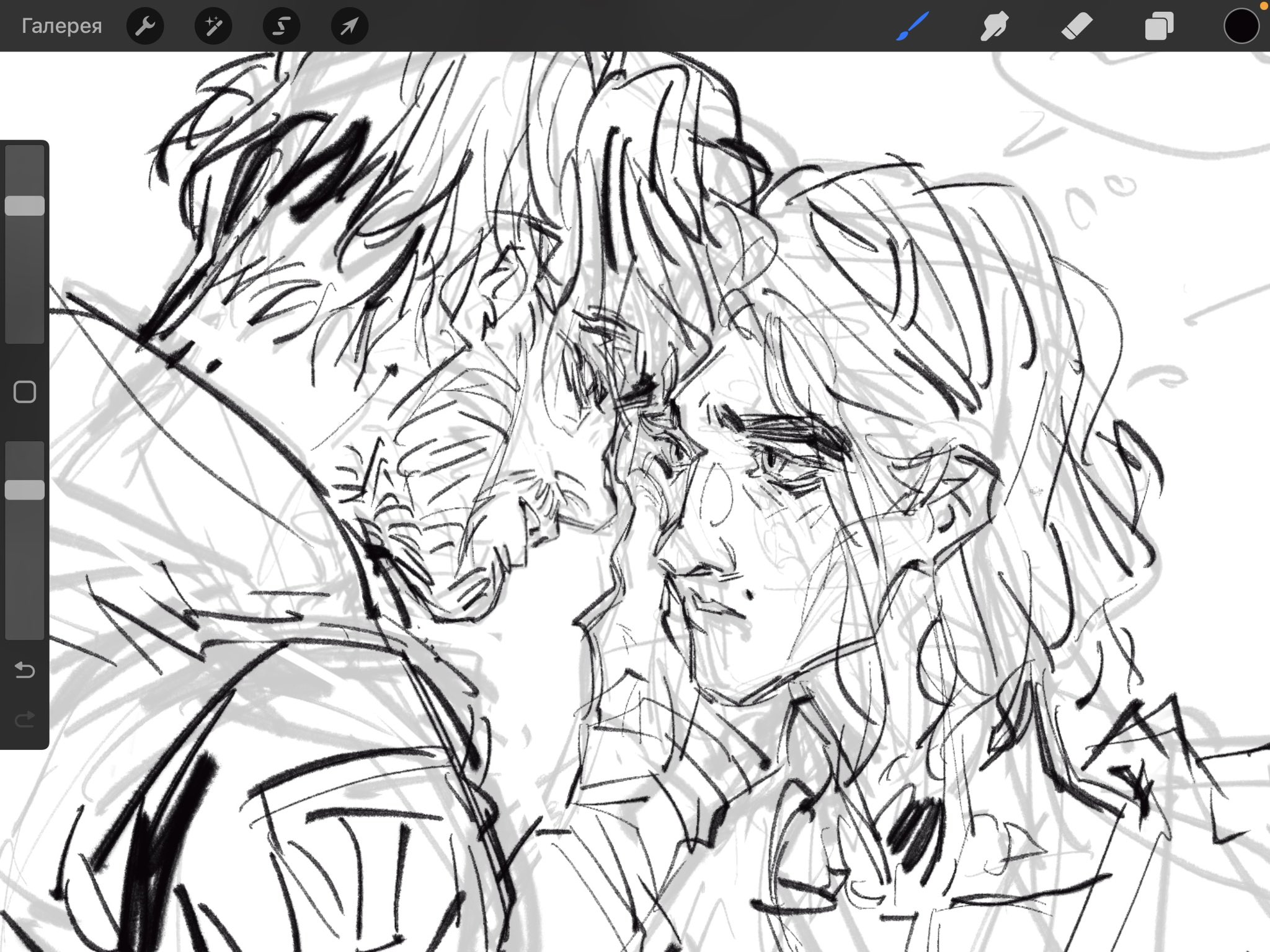
Task: Select the Eraser tool
Action: (1077, 26)
